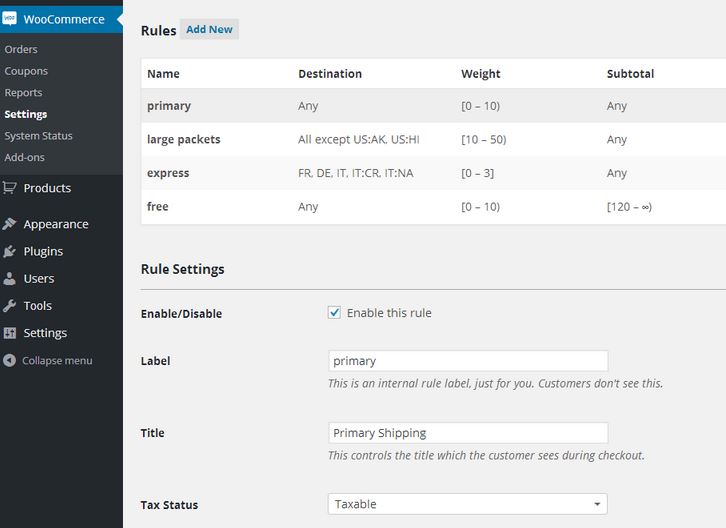The image size is (726, 528).
Task: Click the Settings sliders icon
Action: (x=9, y=333)
